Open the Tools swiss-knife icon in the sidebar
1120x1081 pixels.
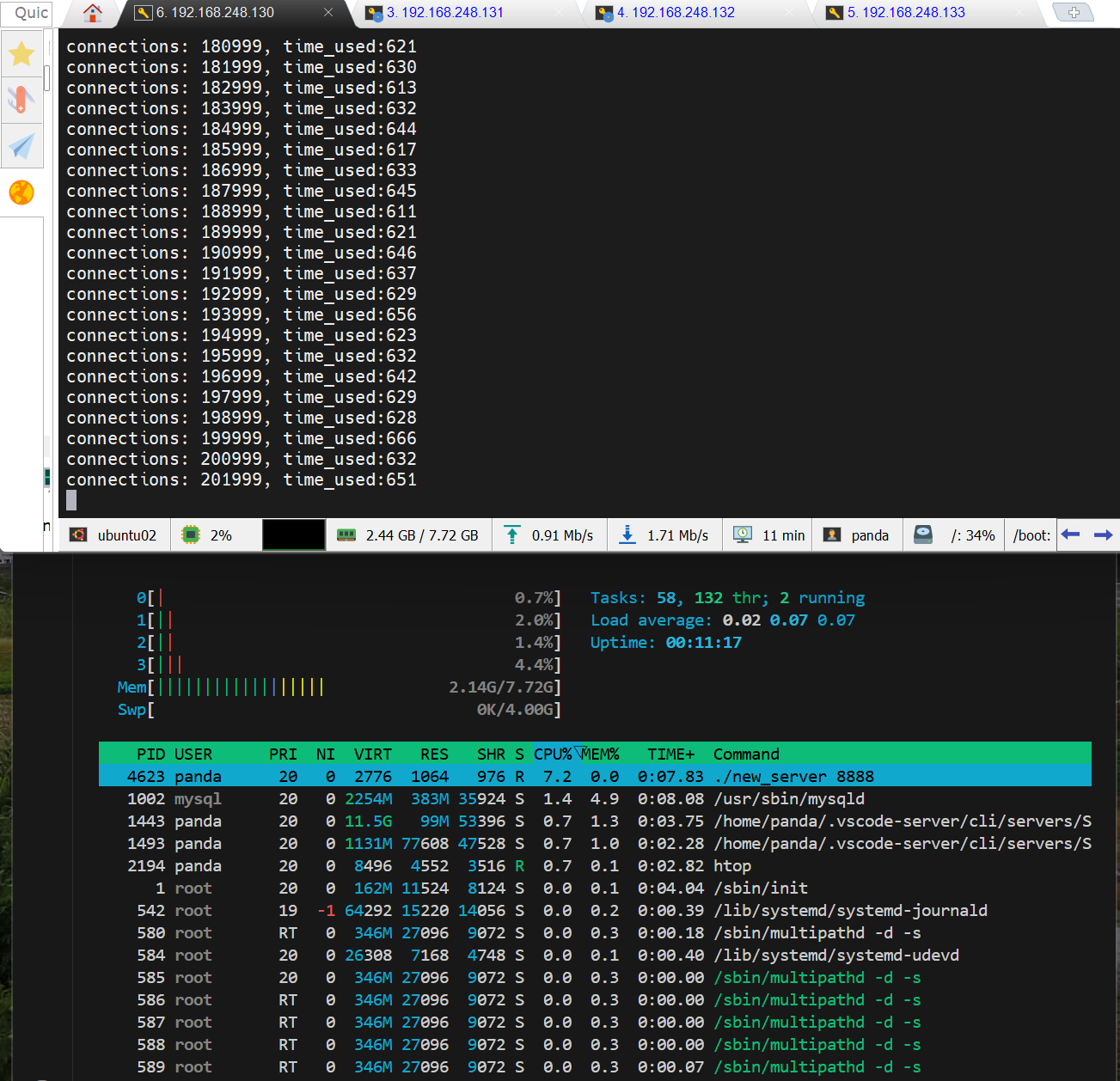point(21,100)
